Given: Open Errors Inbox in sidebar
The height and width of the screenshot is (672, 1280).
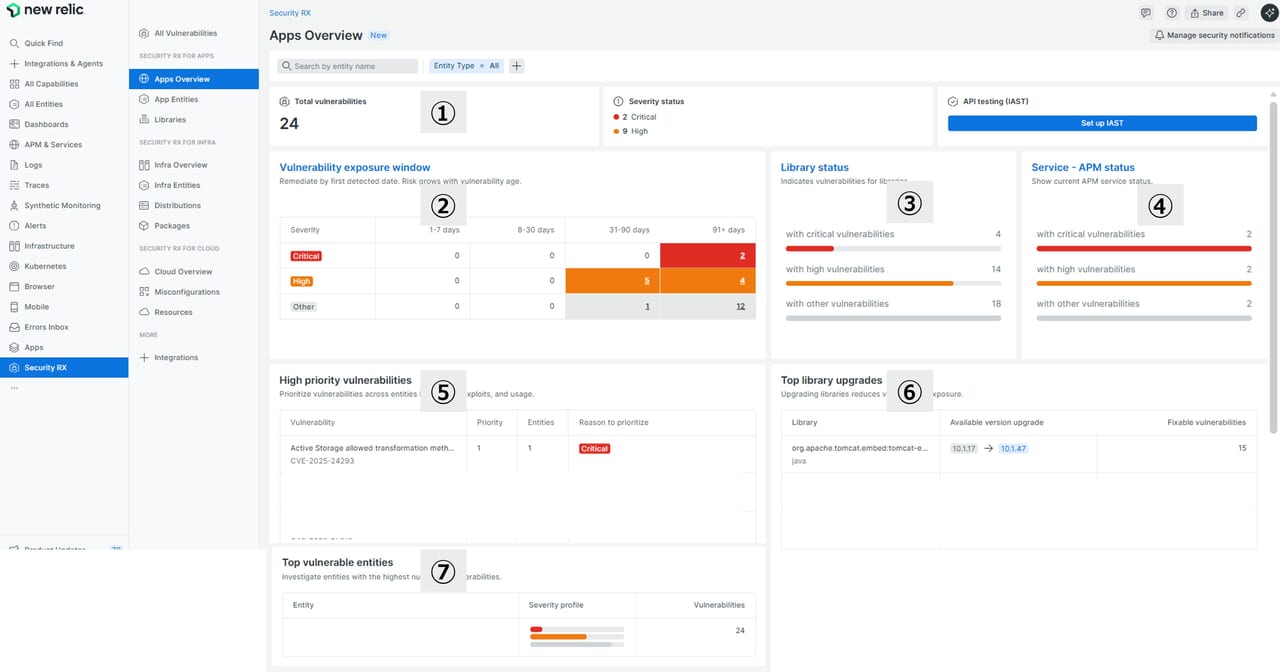Looking at the screenshot, I should (x=47, y=328).
